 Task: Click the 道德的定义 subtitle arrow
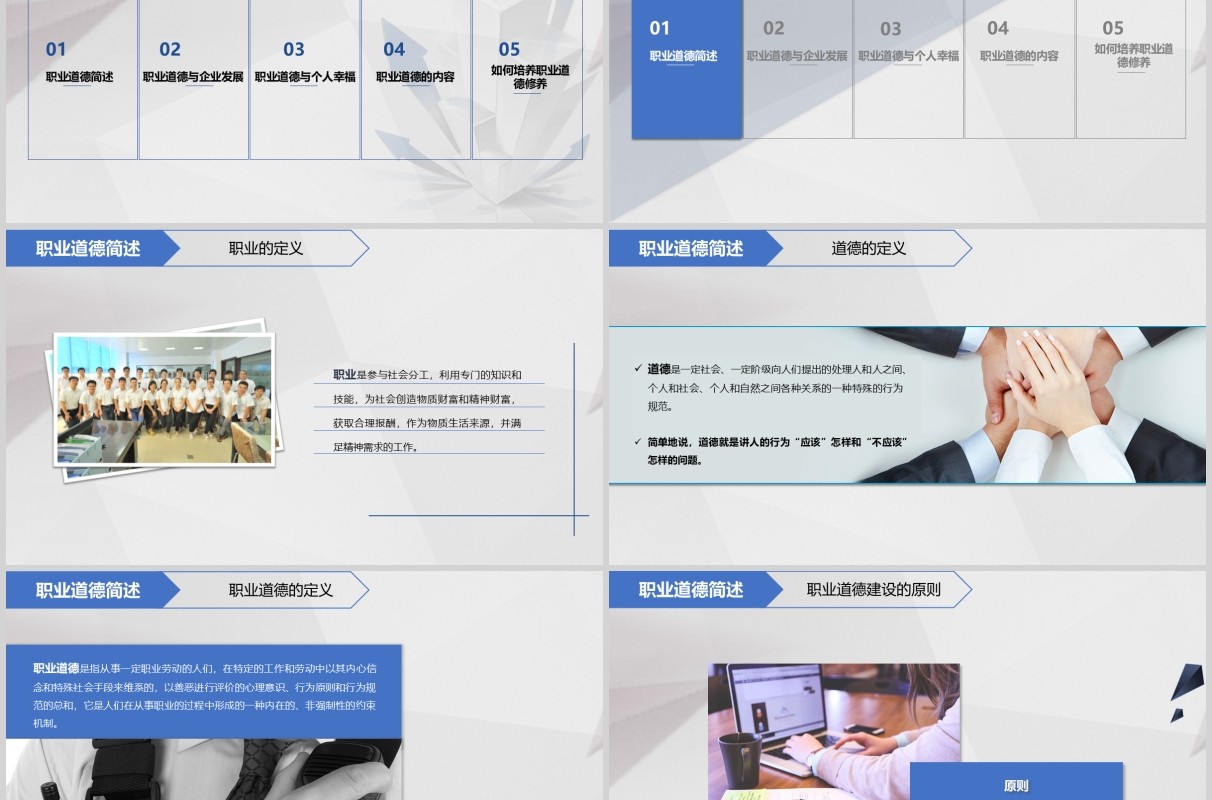click(x=869, y=248)
